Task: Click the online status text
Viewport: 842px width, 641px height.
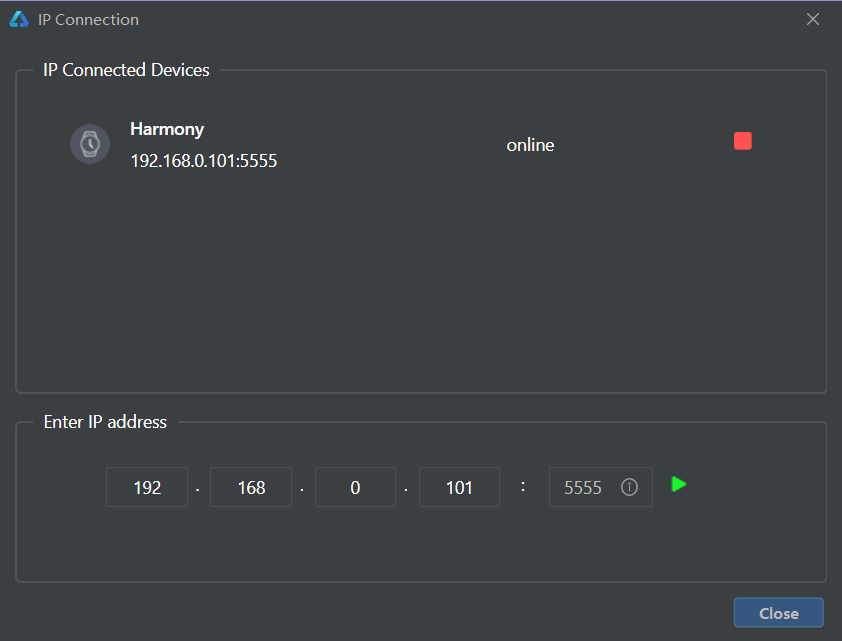Action: pos(531,145)
